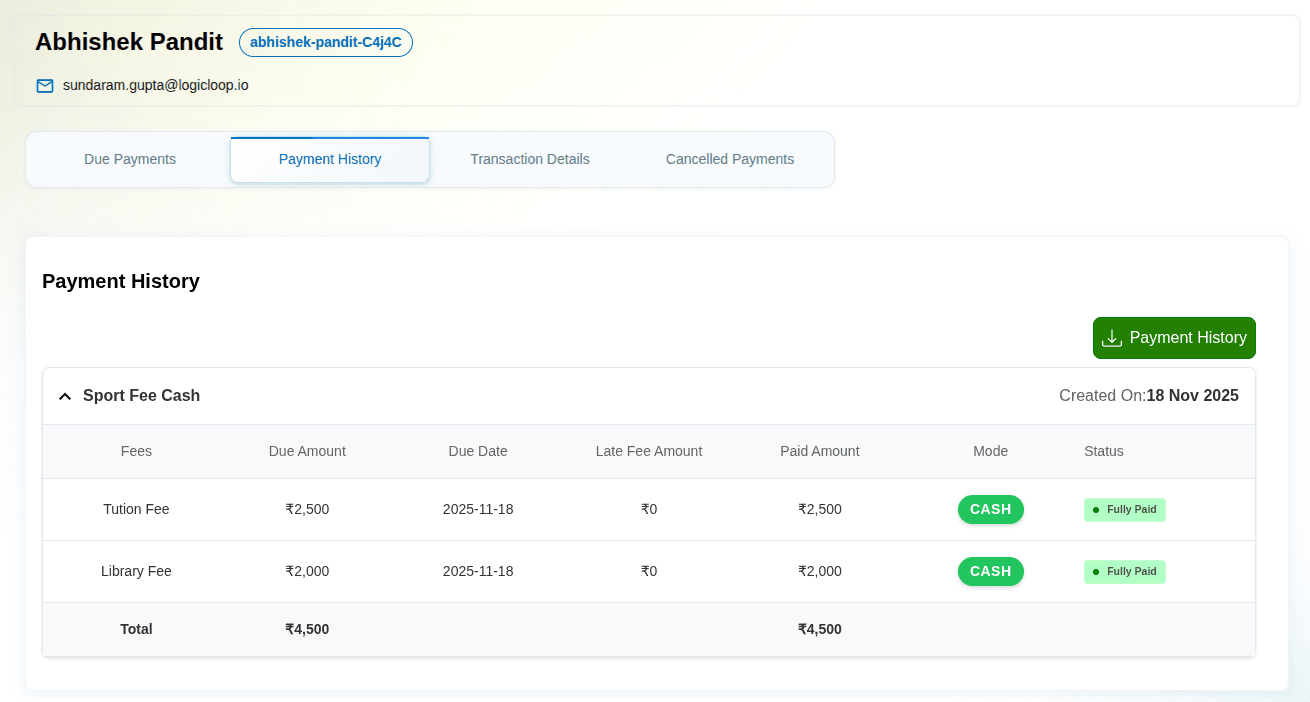Screen dimensions: 1310x702
Task: Switch to the Due Payments tab
Action: [130, 159]
